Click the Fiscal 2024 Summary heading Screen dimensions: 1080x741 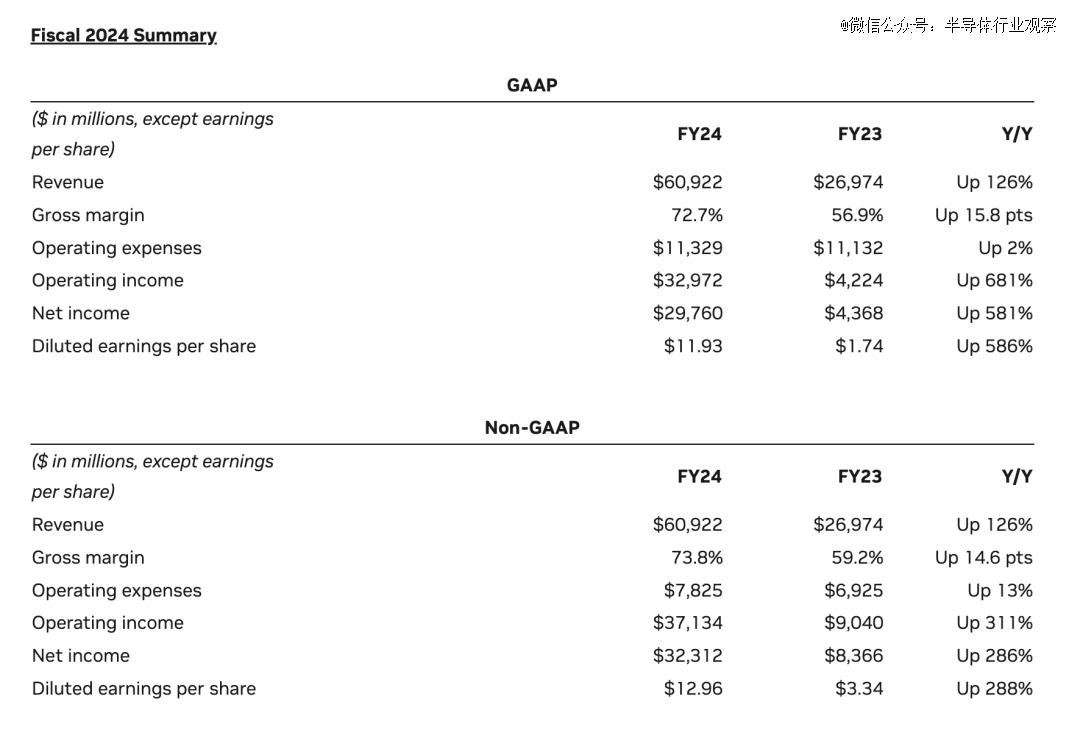point(124,35)
